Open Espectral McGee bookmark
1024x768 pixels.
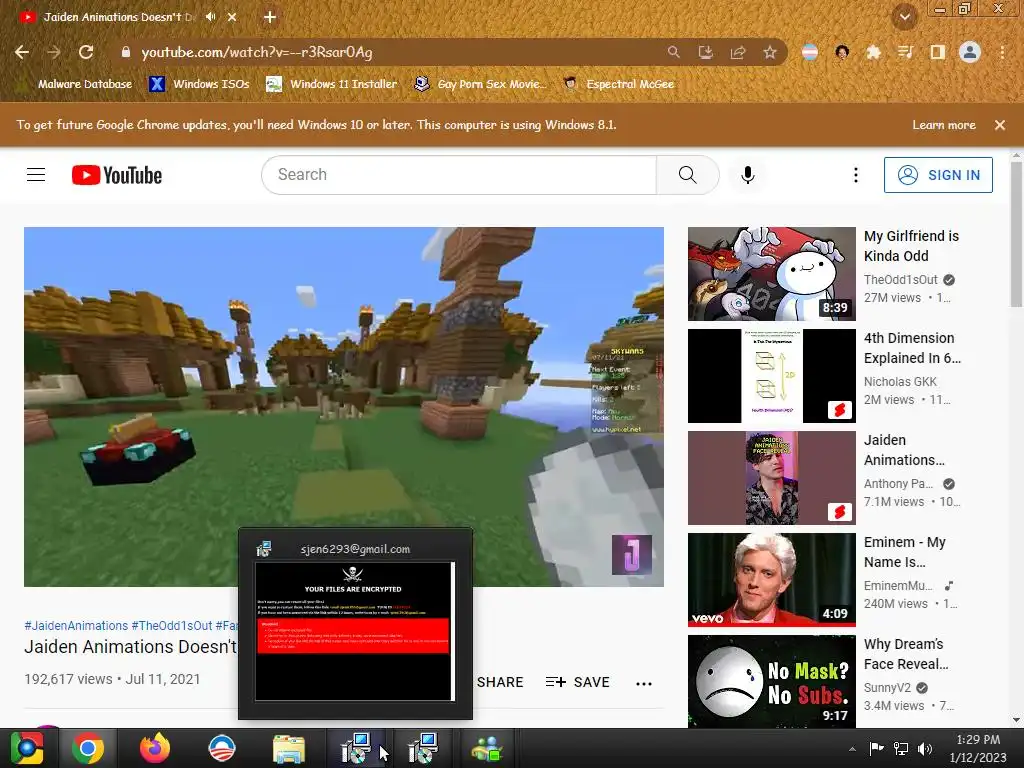[619, 84]
